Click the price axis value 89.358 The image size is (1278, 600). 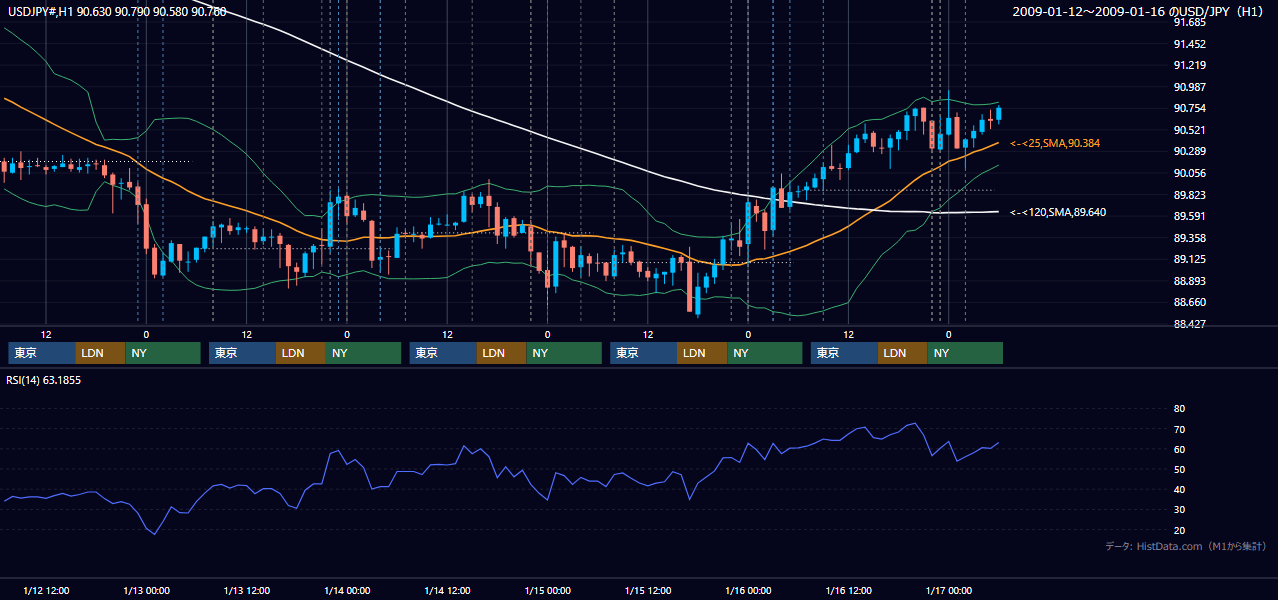tap(1189, 238)
